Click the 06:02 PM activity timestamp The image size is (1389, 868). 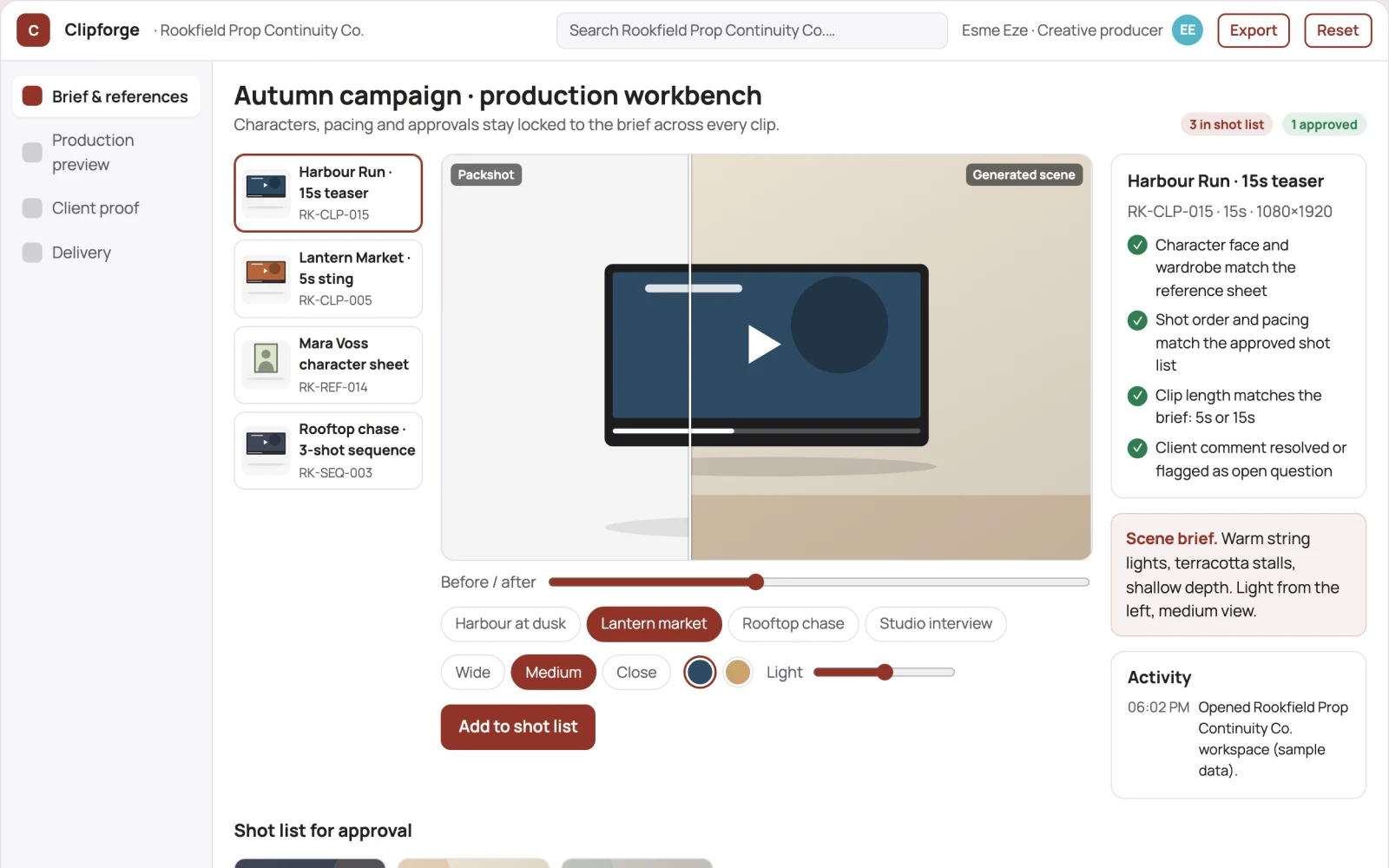click(x=1158, y=707)
